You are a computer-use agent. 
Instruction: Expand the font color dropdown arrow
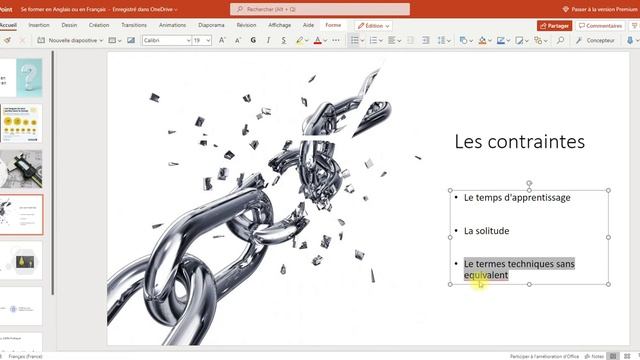(325, 40)
